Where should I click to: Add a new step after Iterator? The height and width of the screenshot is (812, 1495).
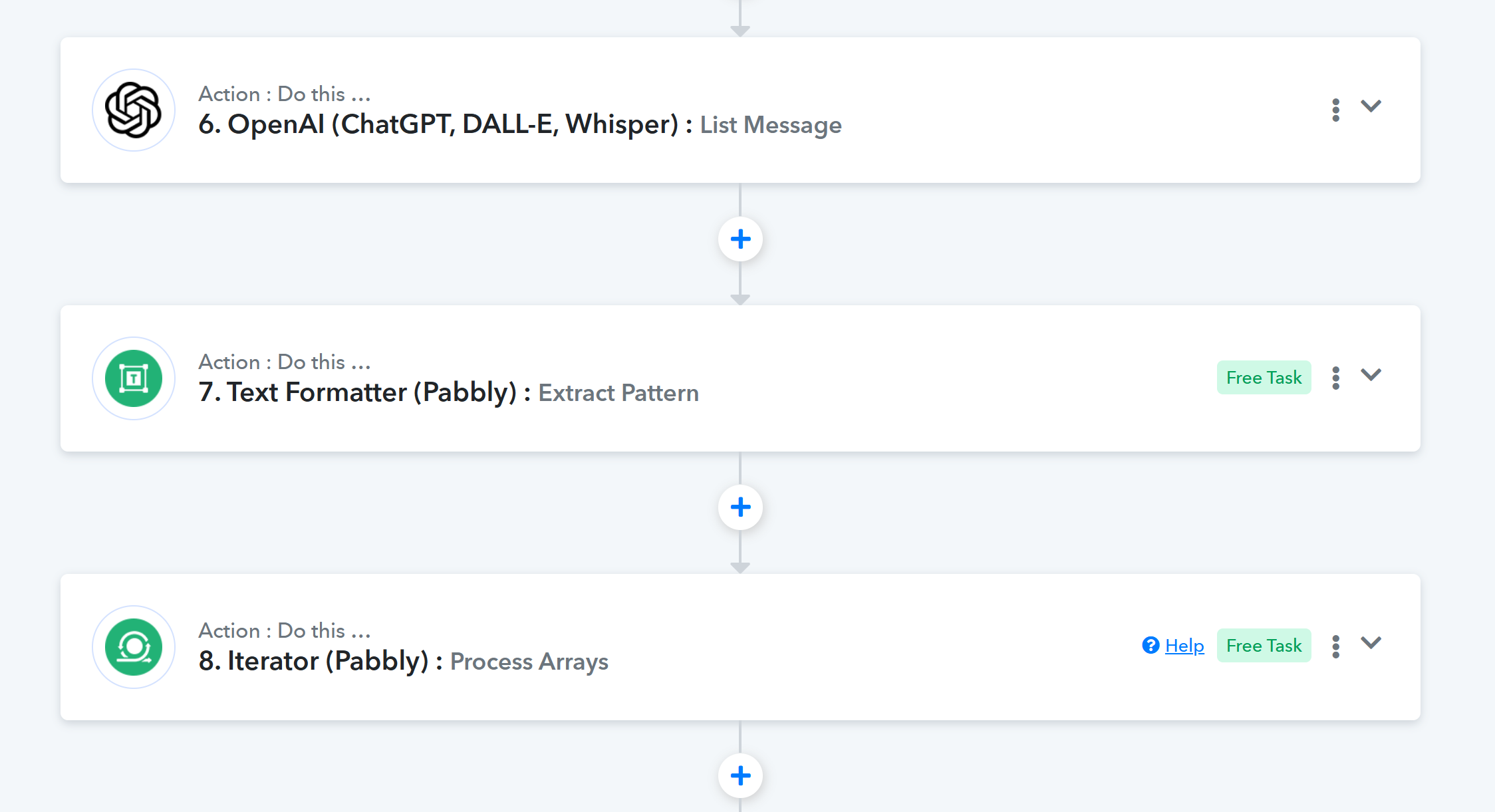click(x=740, y=775)
